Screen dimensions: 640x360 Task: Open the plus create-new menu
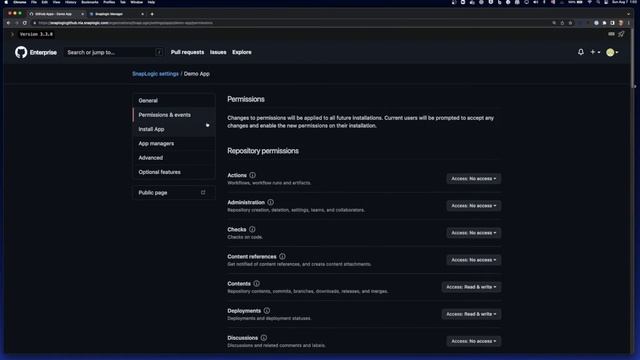click(595, 52)
